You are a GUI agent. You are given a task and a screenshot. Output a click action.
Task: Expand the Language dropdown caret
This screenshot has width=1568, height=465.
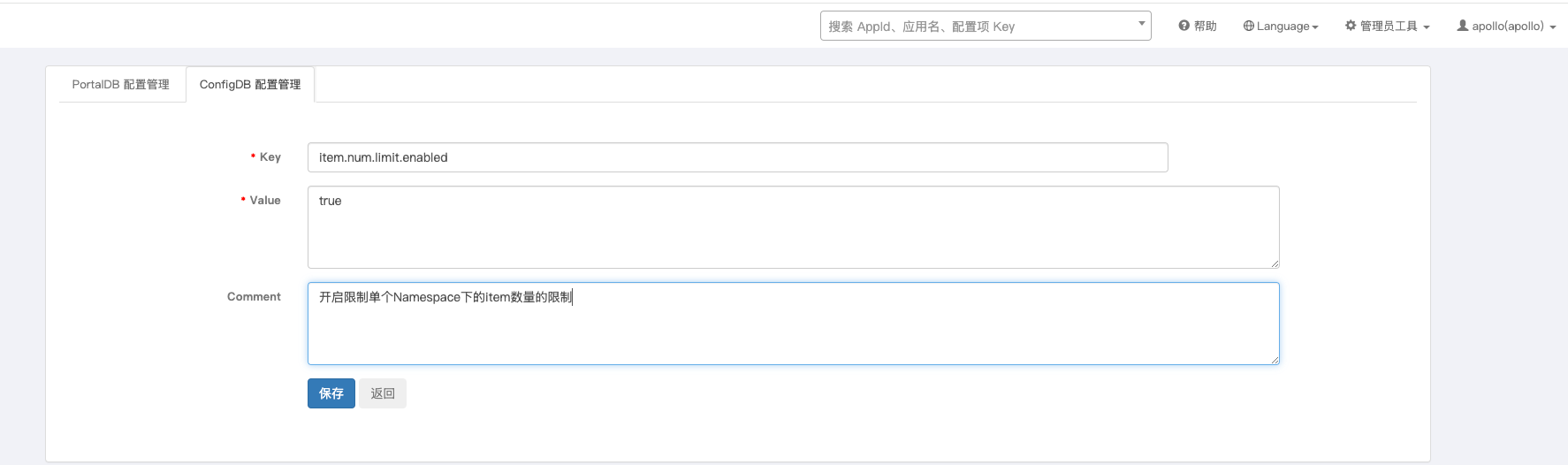coord(1315,27)
